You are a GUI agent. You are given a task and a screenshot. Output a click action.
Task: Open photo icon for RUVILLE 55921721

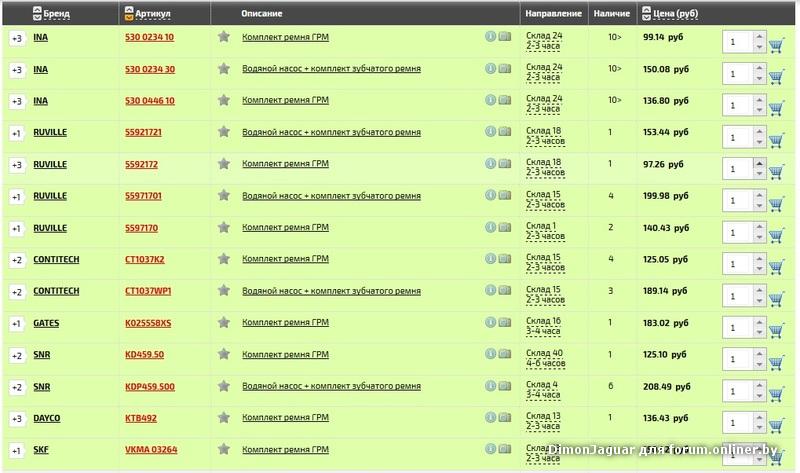point(505,132)
